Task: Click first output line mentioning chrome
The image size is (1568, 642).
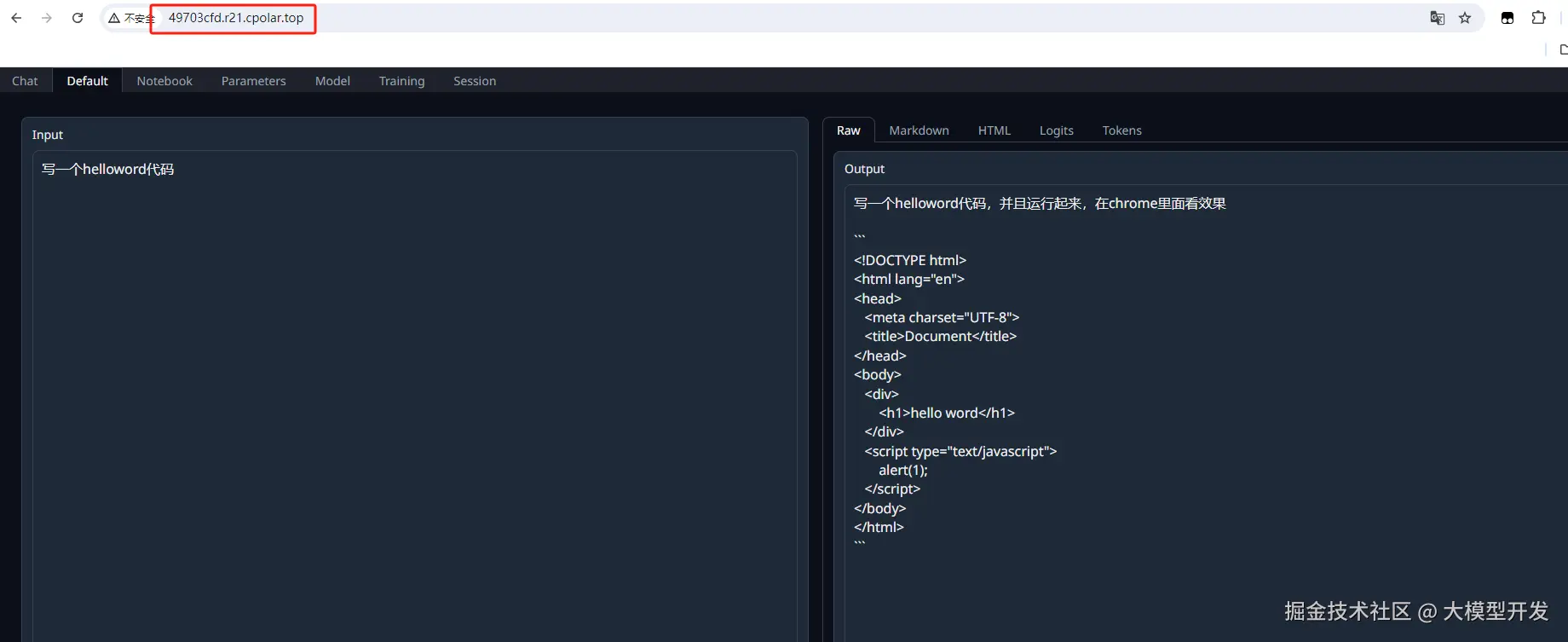Action: [x=1040, y=203]
